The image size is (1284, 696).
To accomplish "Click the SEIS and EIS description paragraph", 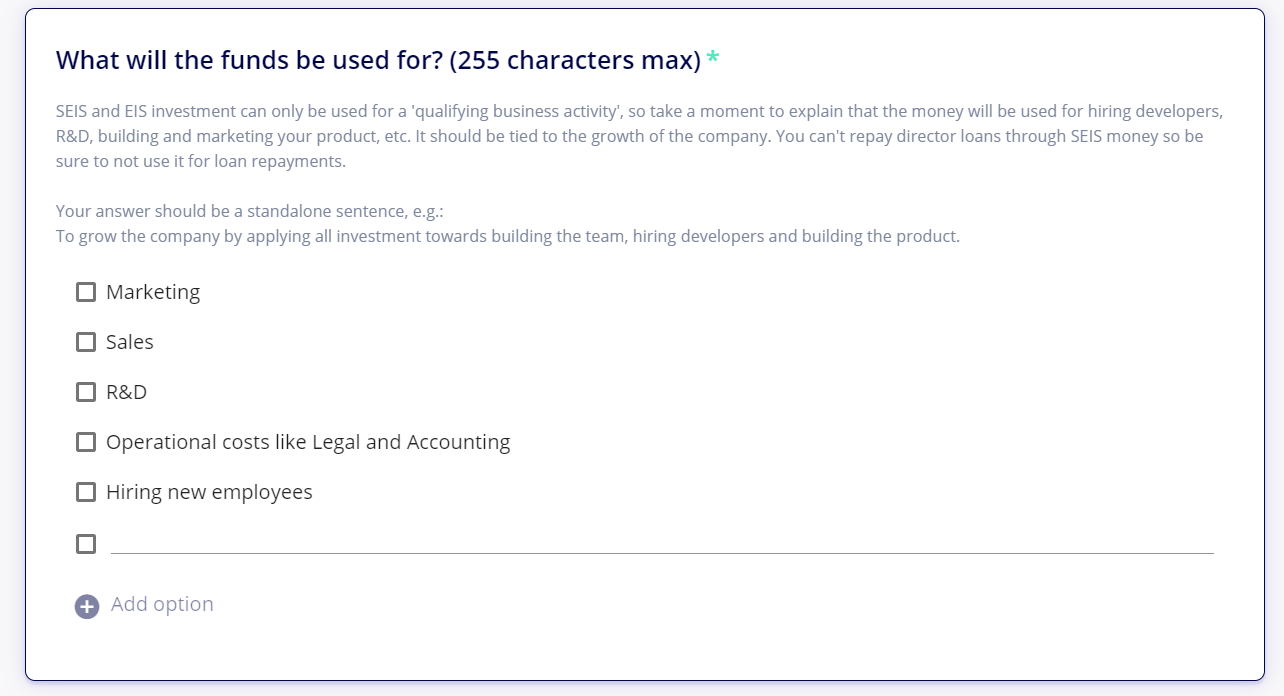I will tap(640, 136).
